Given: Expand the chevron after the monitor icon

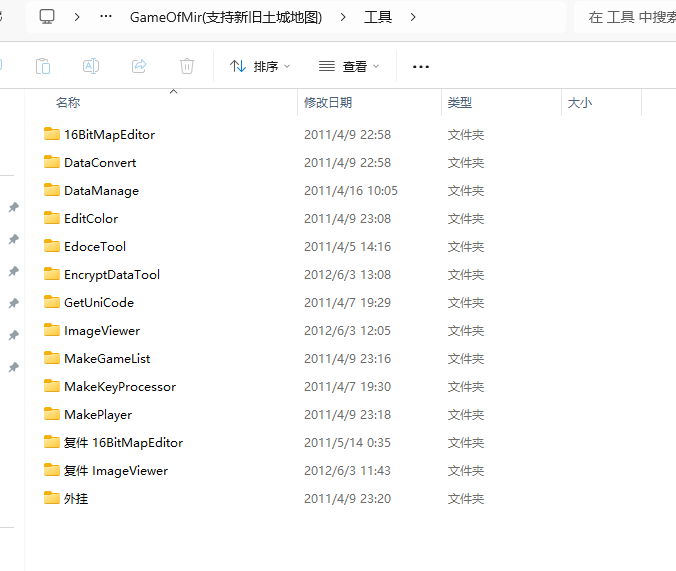Looking at the screenshot, I should click(x=77, y=17).
